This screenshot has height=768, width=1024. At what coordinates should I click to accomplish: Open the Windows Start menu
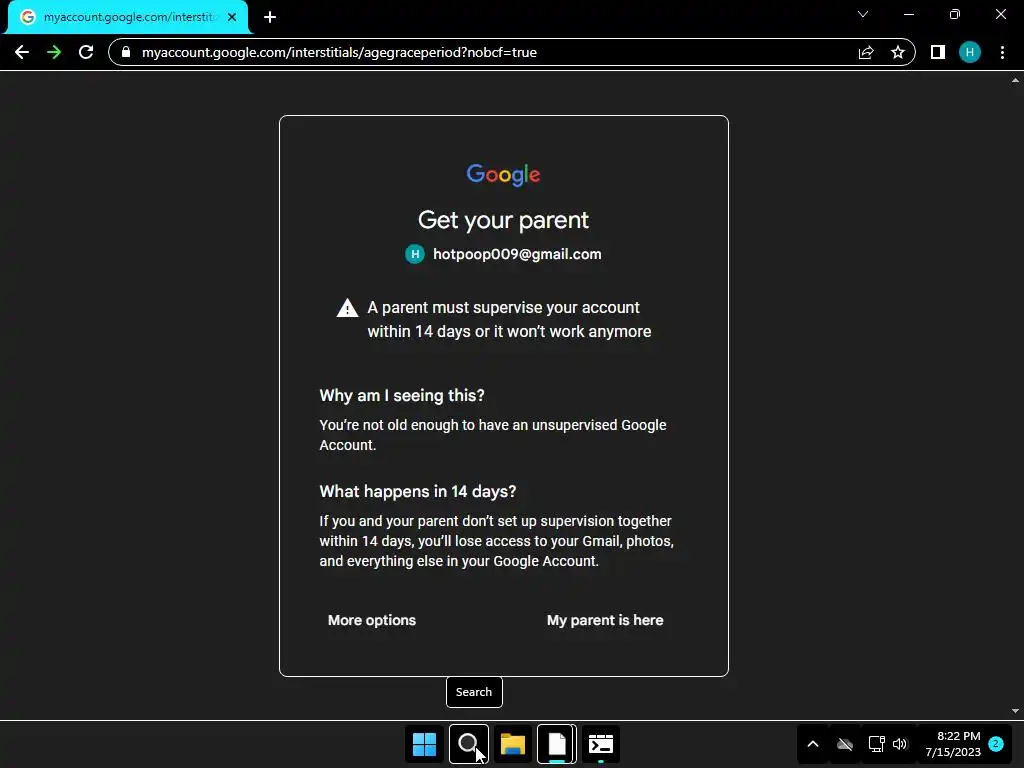click(x=424, y=744)
